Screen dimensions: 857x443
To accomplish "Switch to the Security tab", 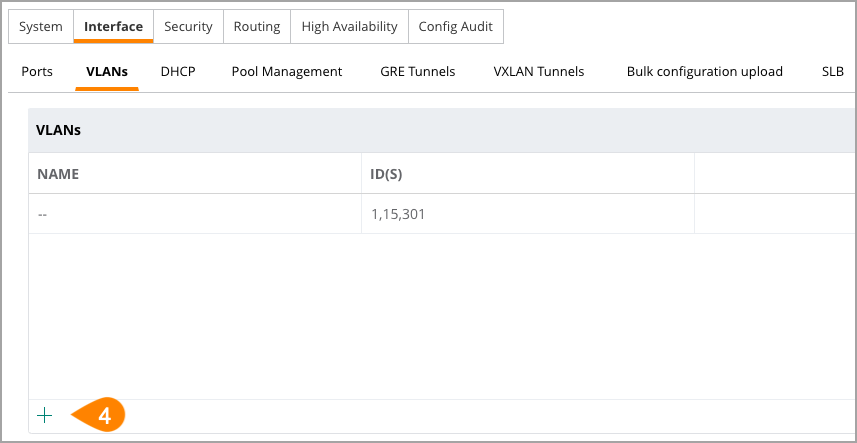I will [189, 26].
